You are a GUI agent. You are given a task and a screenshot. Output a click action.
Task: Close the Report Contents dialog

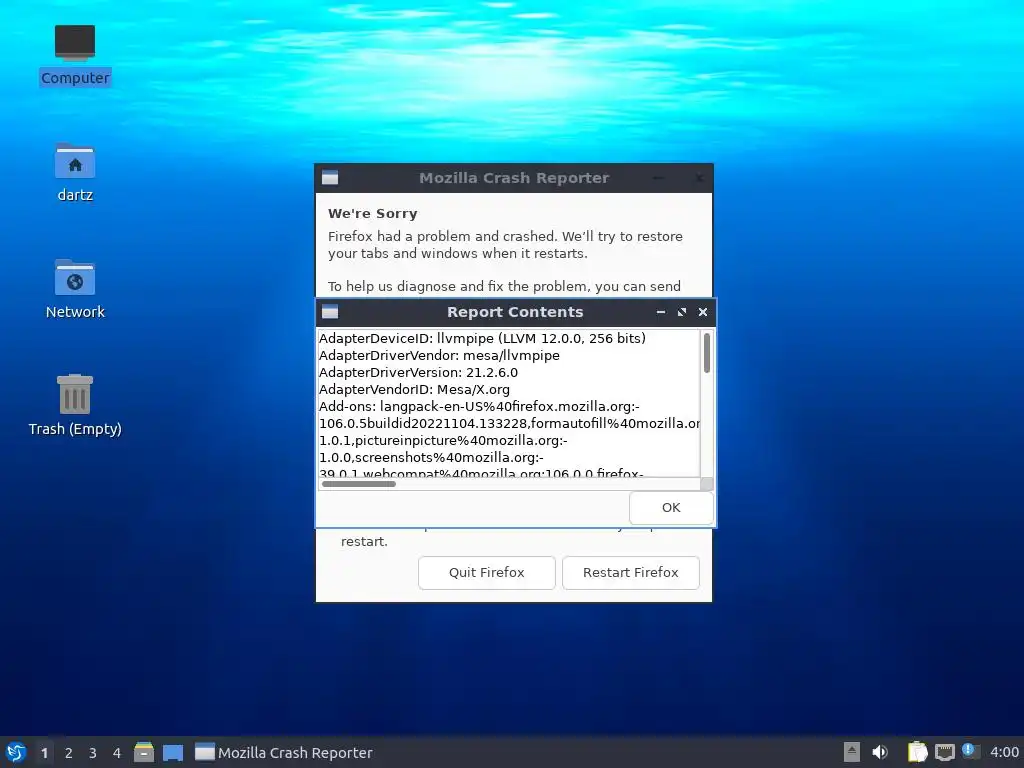[703, 312]
